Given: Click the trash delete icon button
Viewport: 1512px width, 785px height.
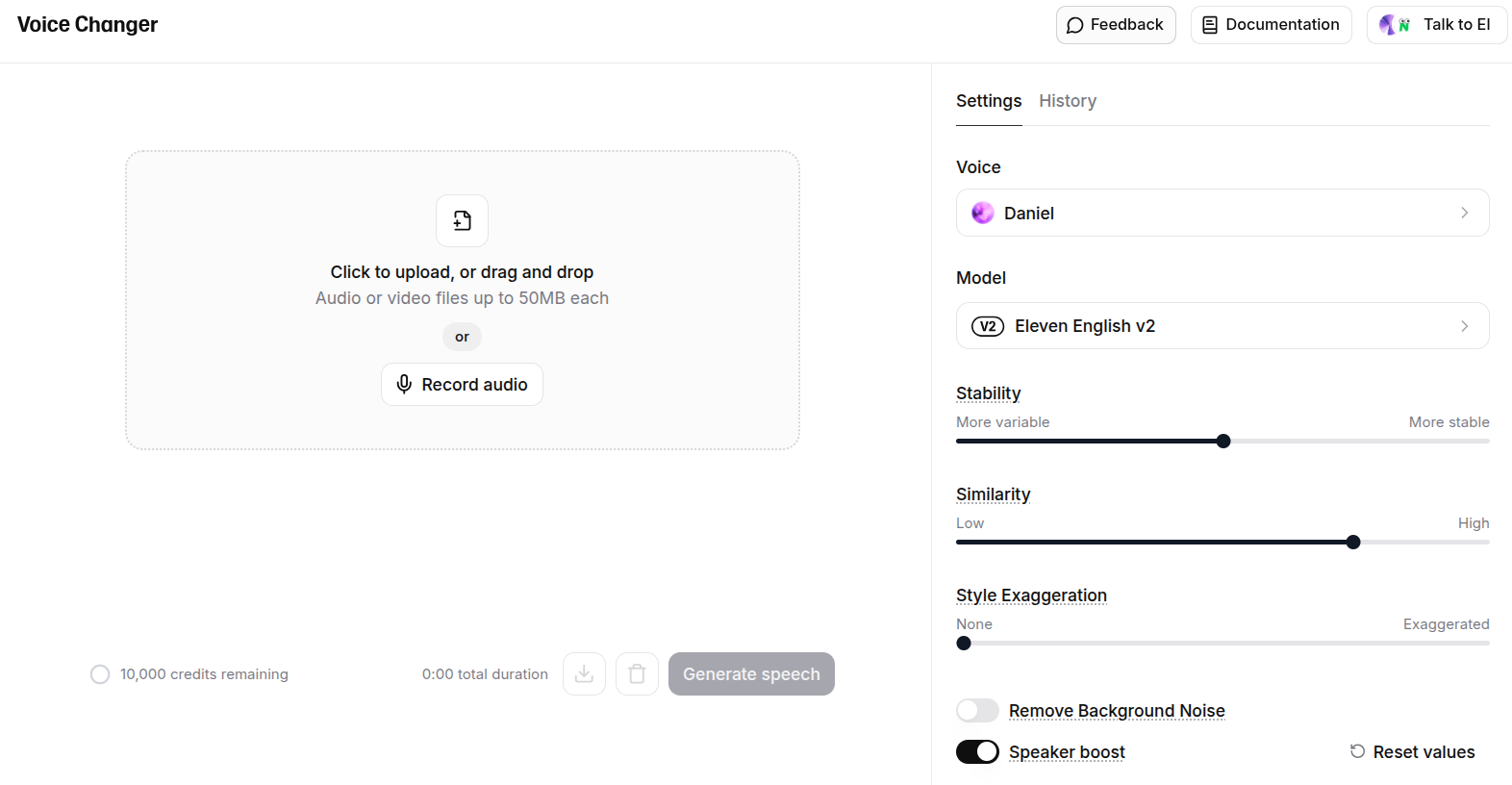Looking at the screenshot, I should 637,673.
